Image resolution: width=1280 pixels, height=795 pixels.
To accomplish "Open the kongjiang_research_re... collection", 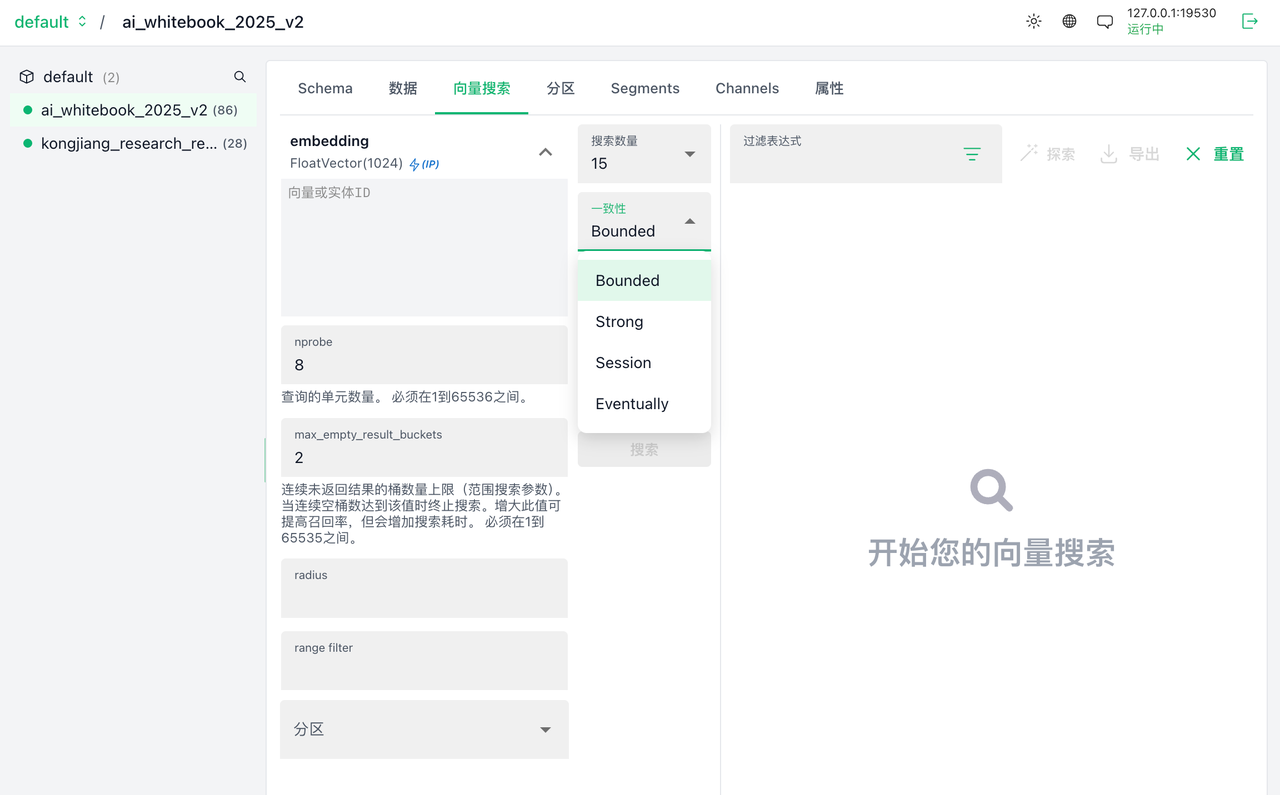I will tap(133, 143).
